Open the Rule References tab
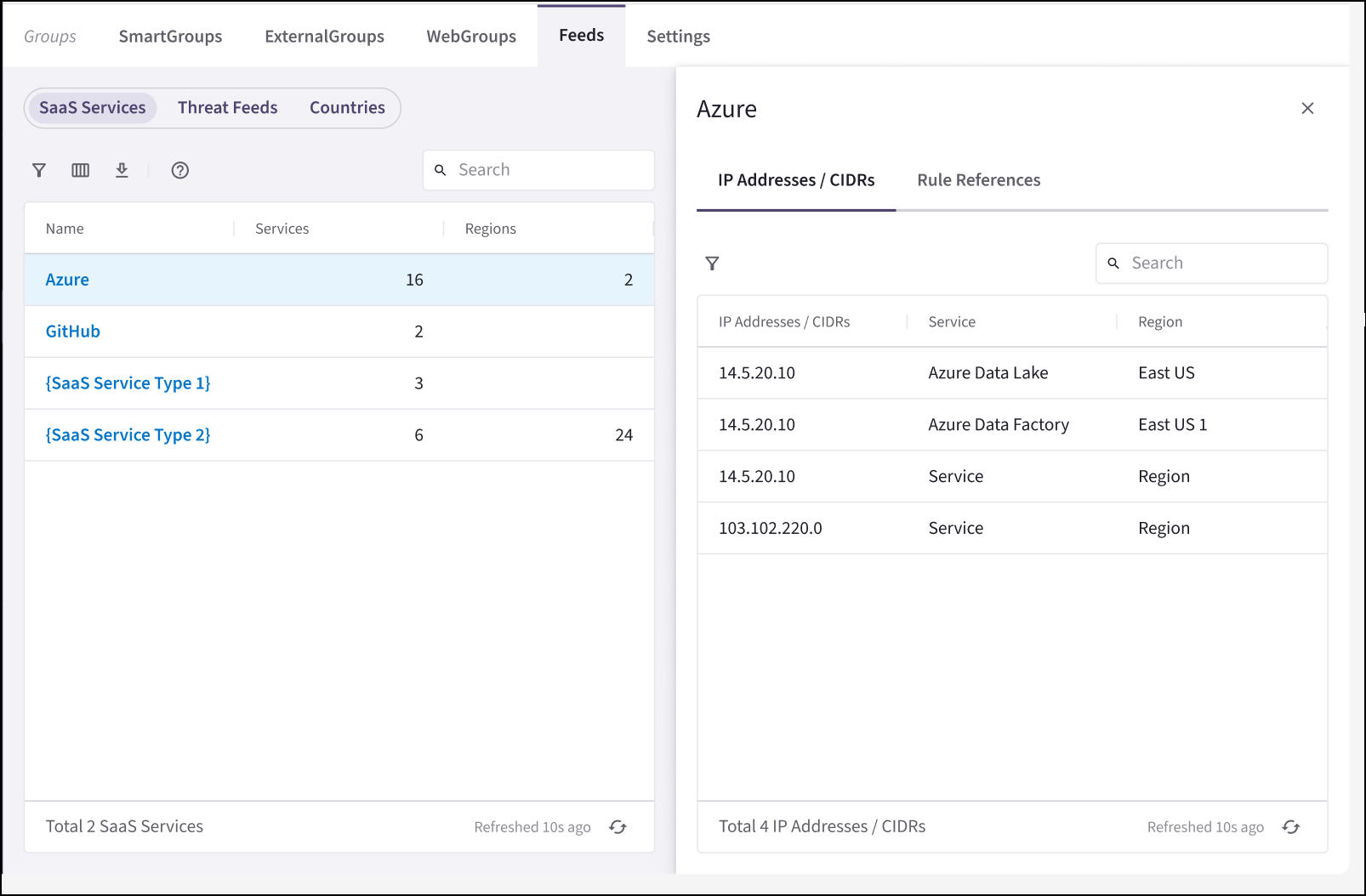The height and width of the screenshot is (896, 1366). point(978,180)
